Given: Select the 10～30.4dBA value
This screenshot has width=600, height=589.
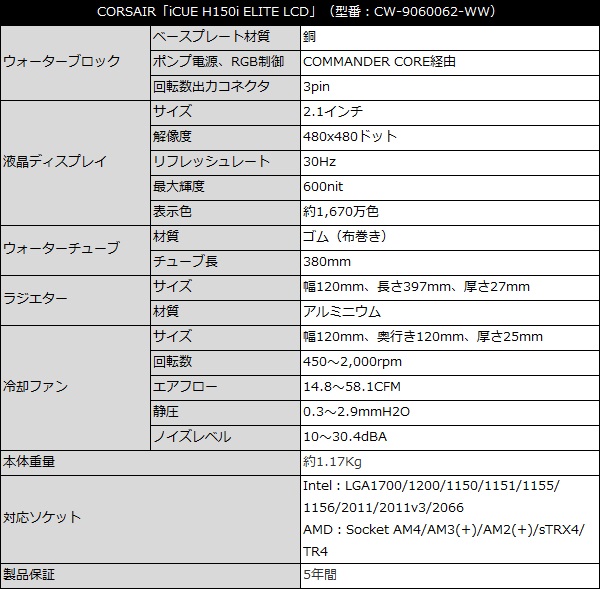Looking at the screenshot, I should [345, 436].
